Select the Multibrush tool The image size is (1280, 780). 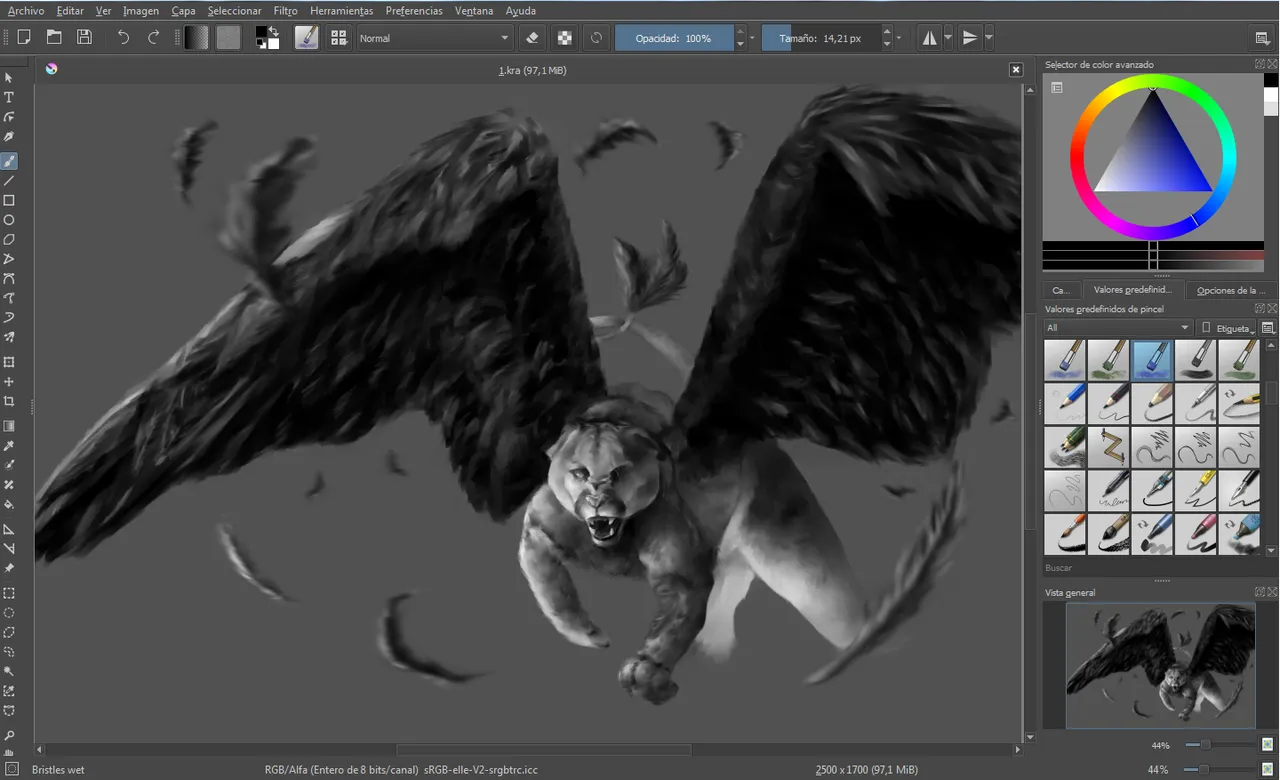[x=9, y=338]
